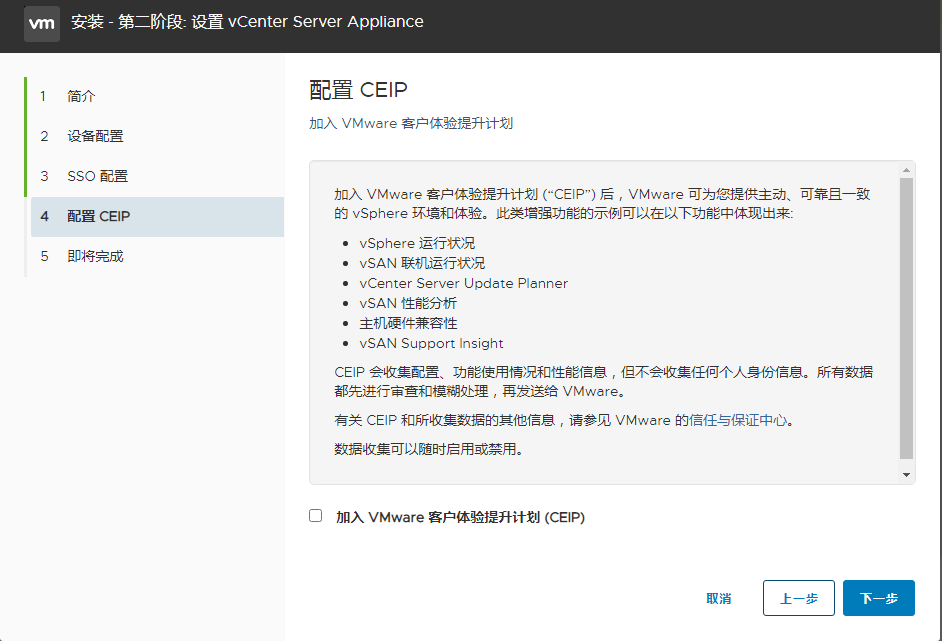This screenshot has height=641, width=942.
Task: Jump to step 5 即将完成
Action: (x=157, y=257)
